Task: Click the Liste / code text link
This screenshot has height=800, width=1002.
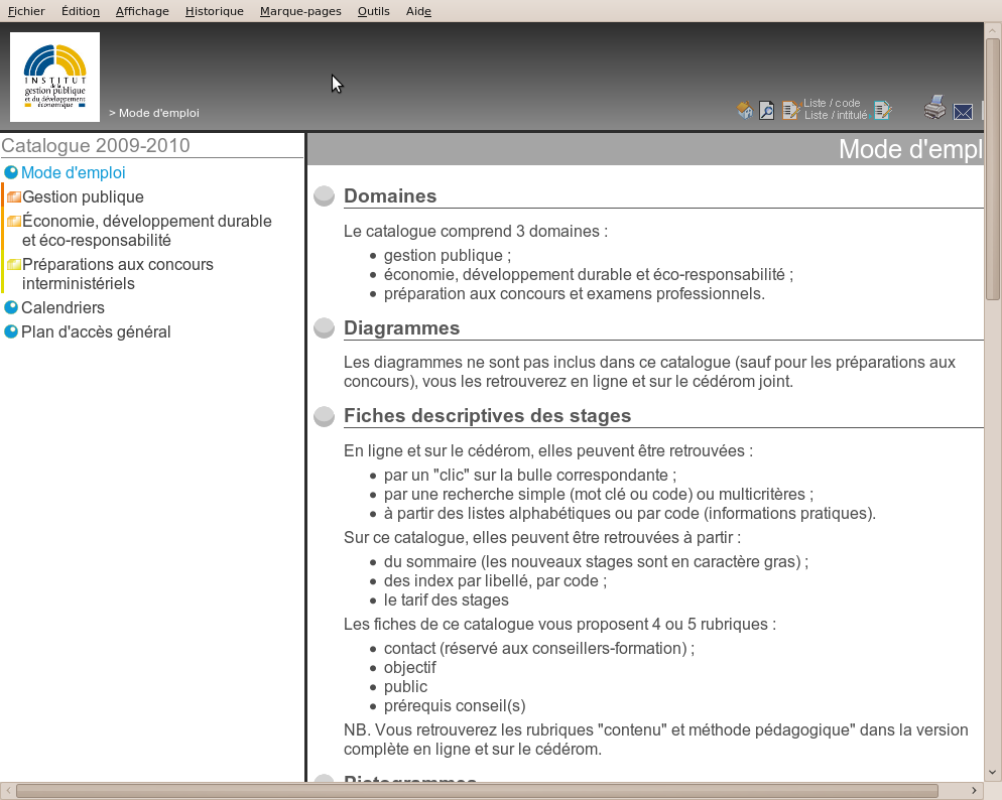Action: coord(832,103)
